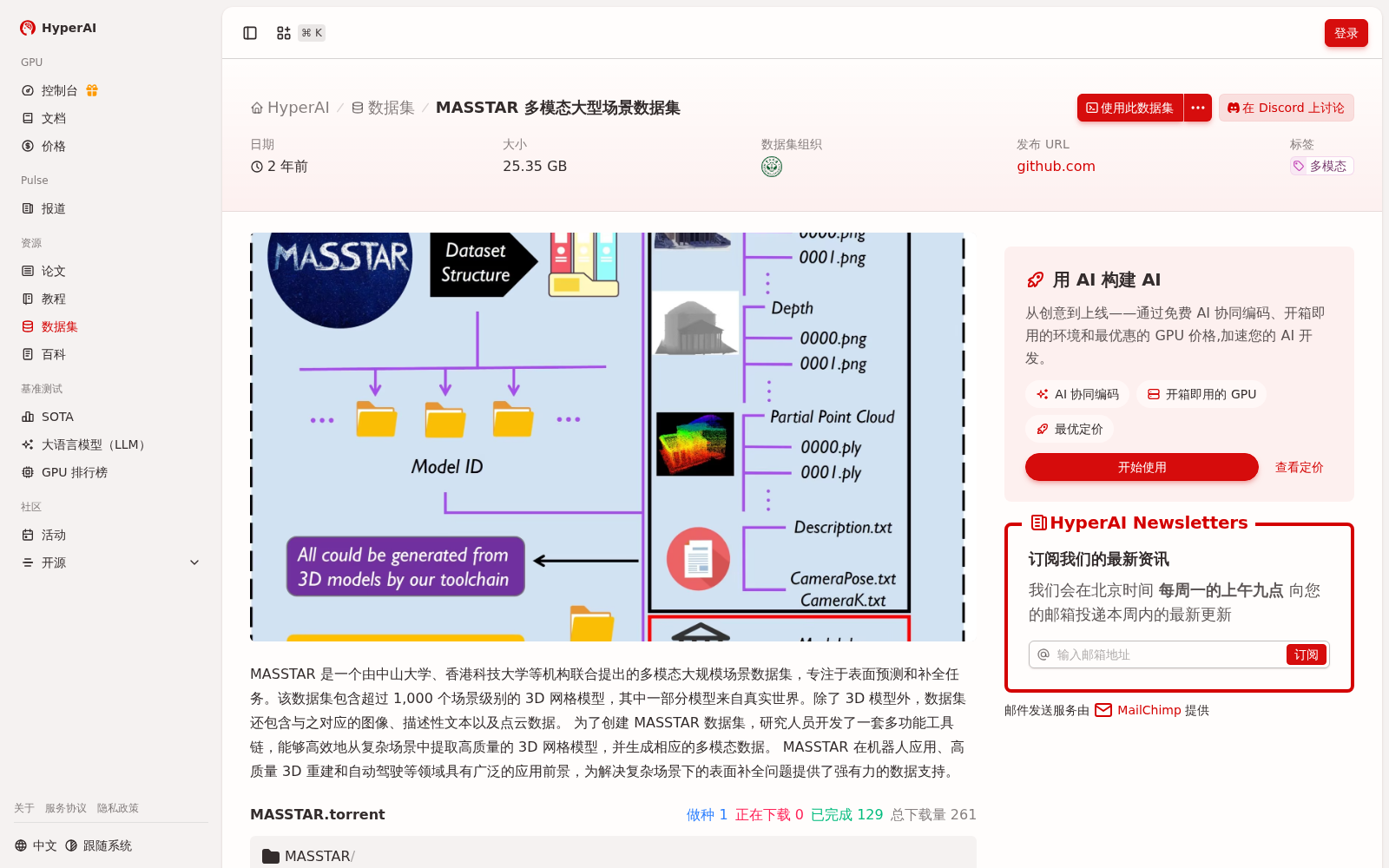Open 控制台 in the sidebar
1389x868 pixels.
pos(59,90)
